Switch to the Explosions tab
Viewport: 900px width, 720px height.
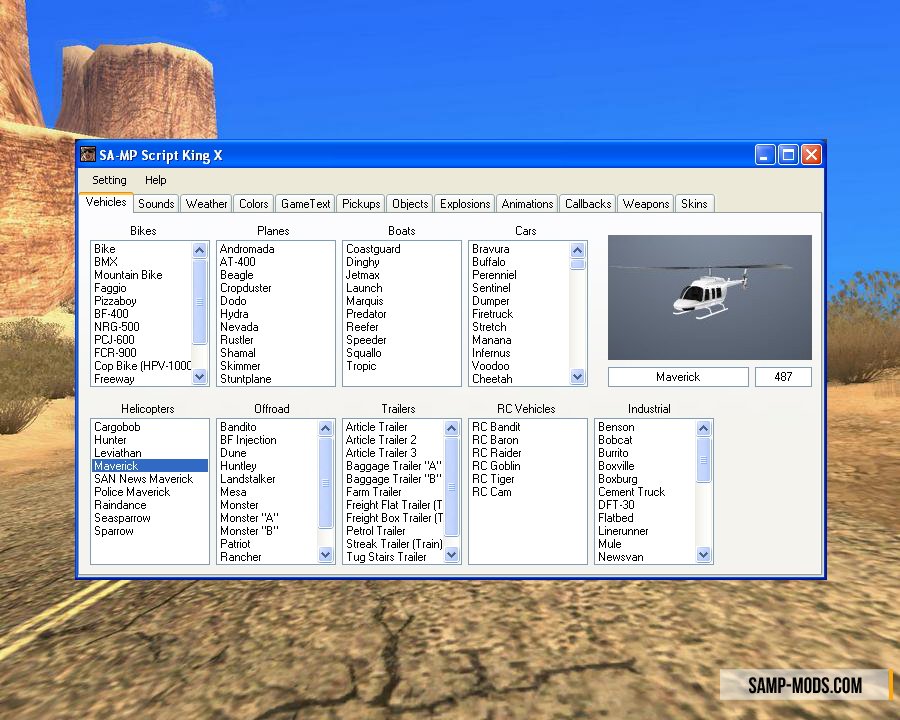465,204
